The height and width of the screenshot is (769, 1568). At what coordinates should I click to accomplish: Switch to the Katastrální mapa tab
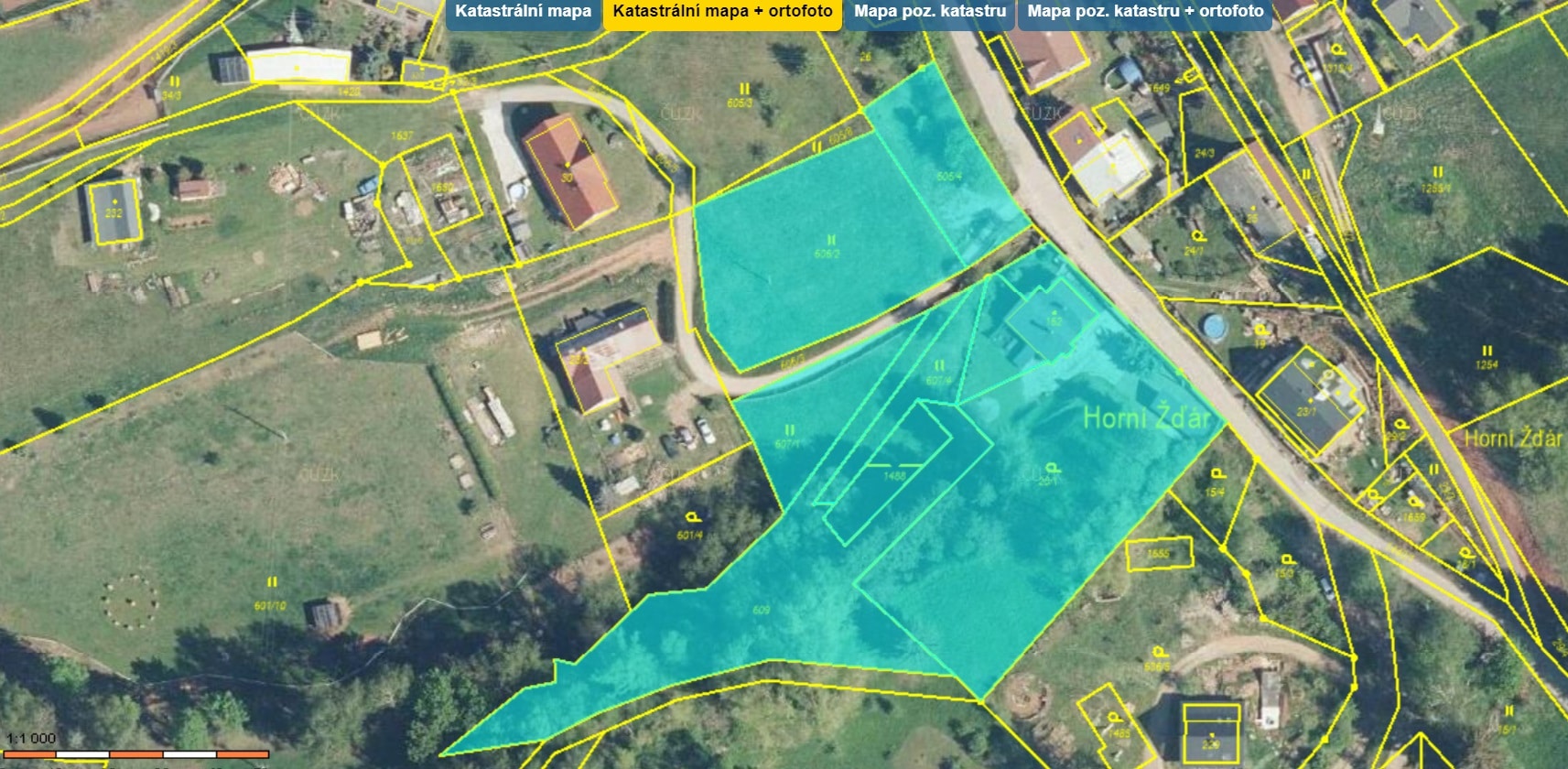coord(523,13)
